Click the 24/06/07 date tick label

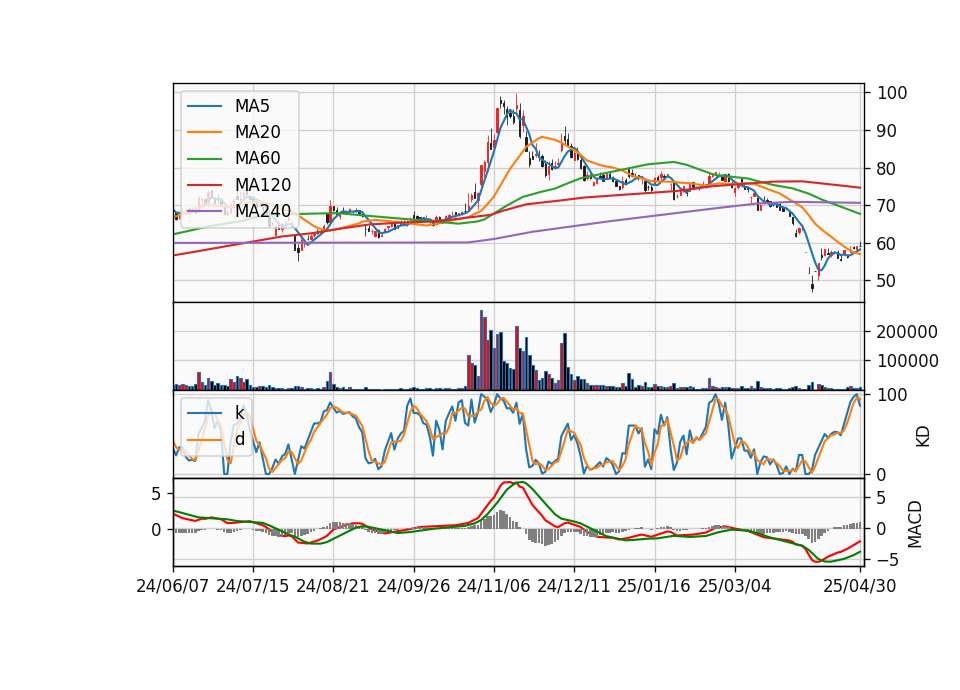click(x=173, y=586)
